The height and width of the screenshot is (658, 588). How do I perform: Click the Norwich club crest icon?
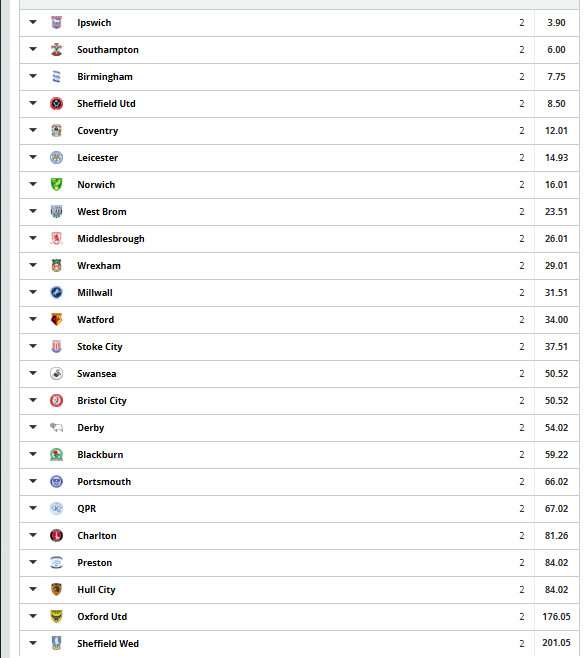pyautogui.click(x=56, y=185)
